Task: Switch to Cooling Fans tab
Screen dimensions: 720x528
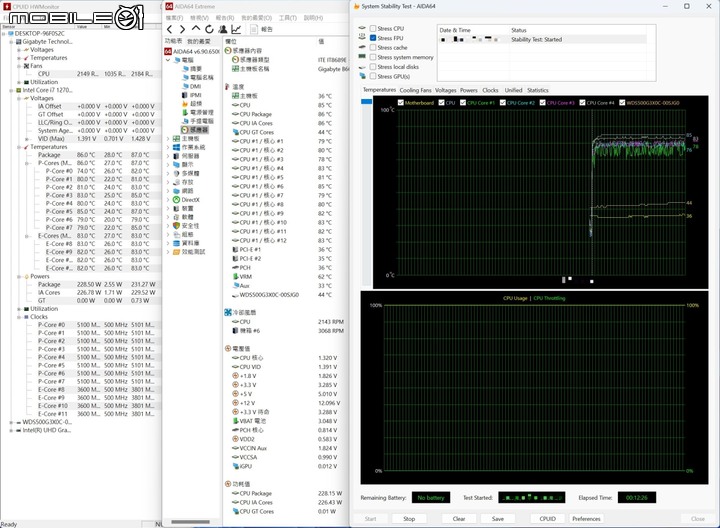Action: pos(416,90)
